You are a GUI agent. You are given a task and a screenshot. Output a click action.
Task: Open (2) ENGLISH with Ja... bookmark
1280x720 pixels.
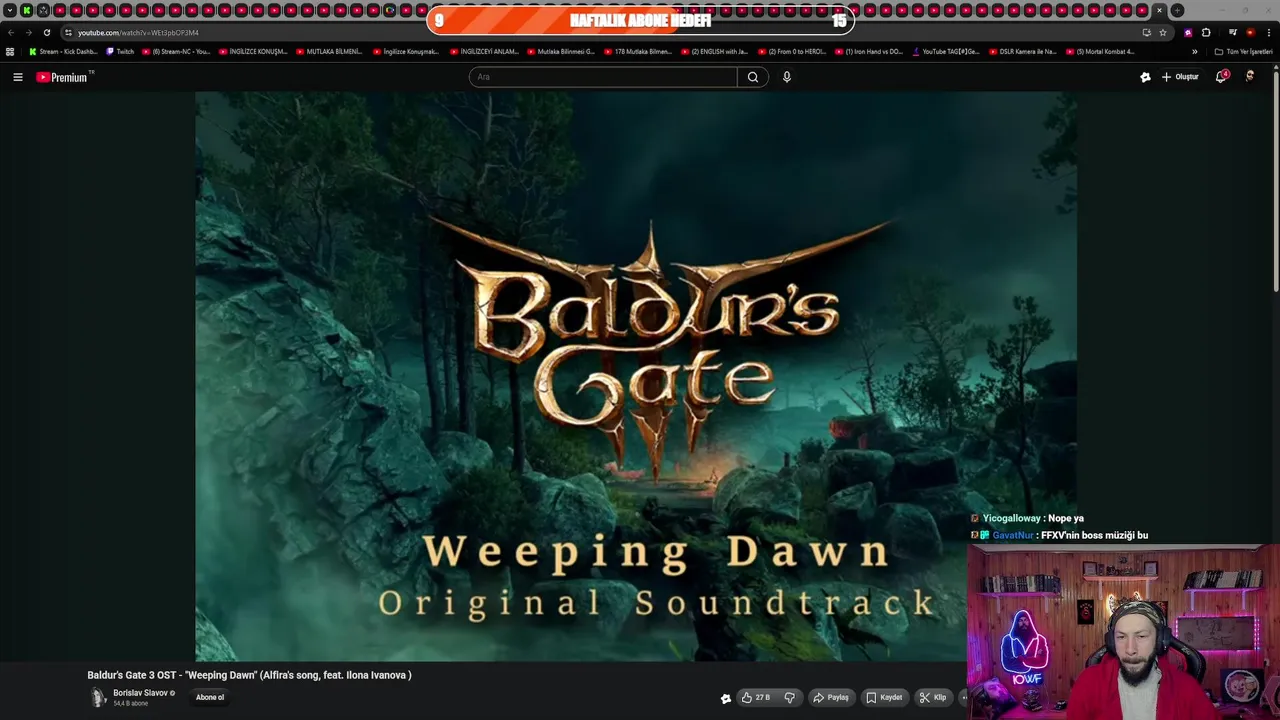coord(715,51)
